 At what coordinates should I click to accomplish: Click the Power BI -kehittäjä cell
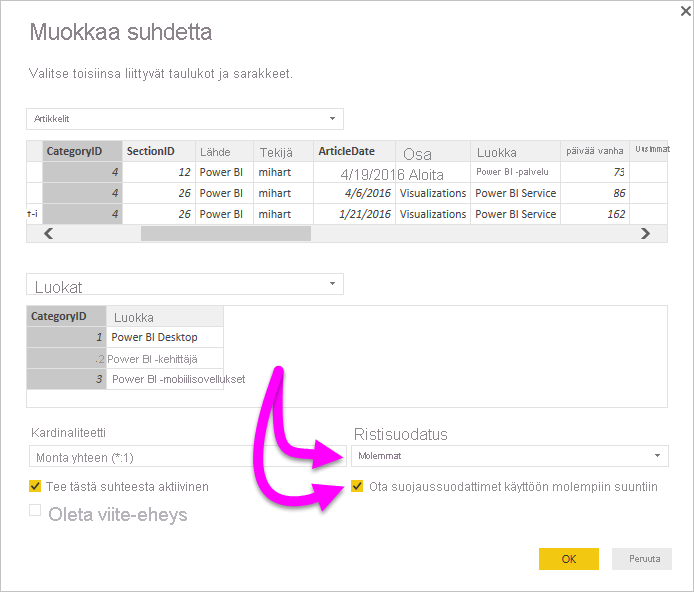click(165, 358)
